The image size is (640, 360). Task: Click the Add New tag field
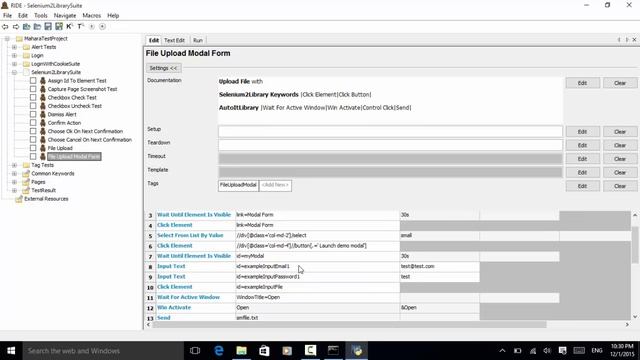[x=276, y=185]
